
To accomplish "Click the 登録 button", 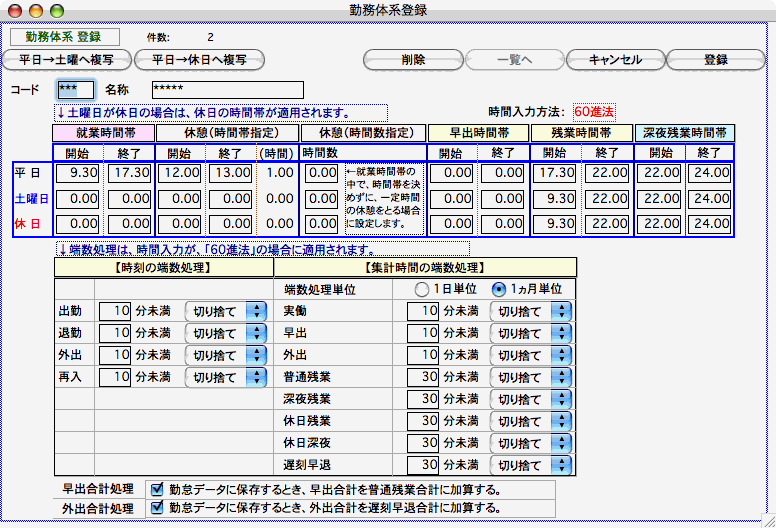I will click(716, 60).
